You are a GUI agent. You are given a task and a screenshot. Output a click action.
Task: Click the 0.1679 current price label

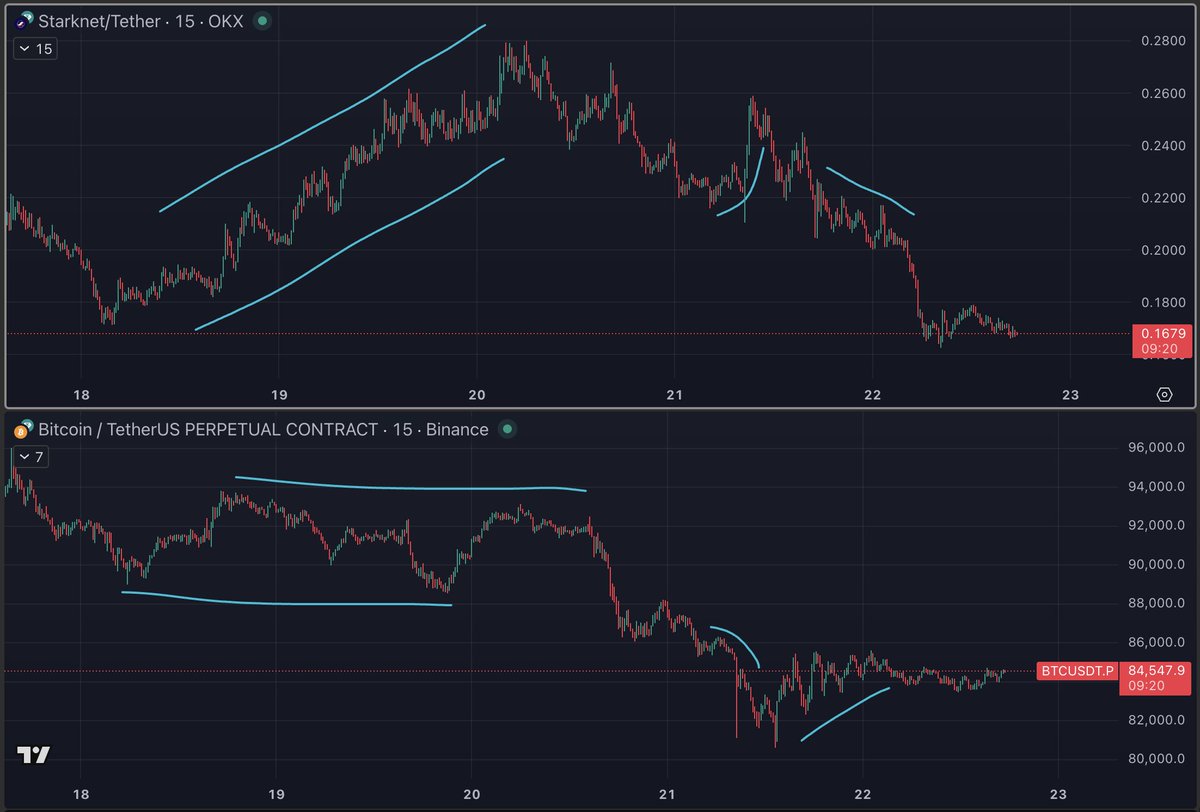click(x=1161, y=333)
